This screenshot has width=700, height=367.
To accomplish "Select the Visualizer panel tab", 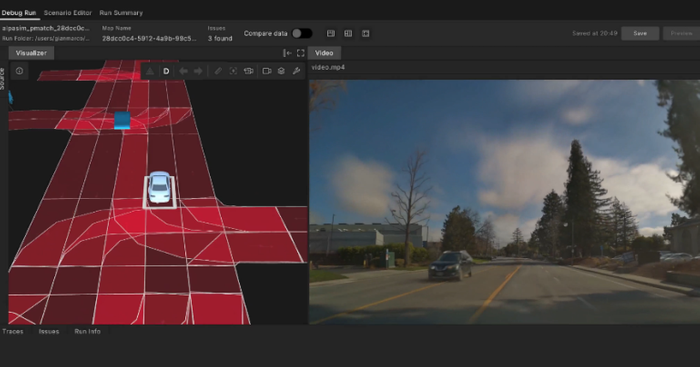I will [x=31, y=53].
